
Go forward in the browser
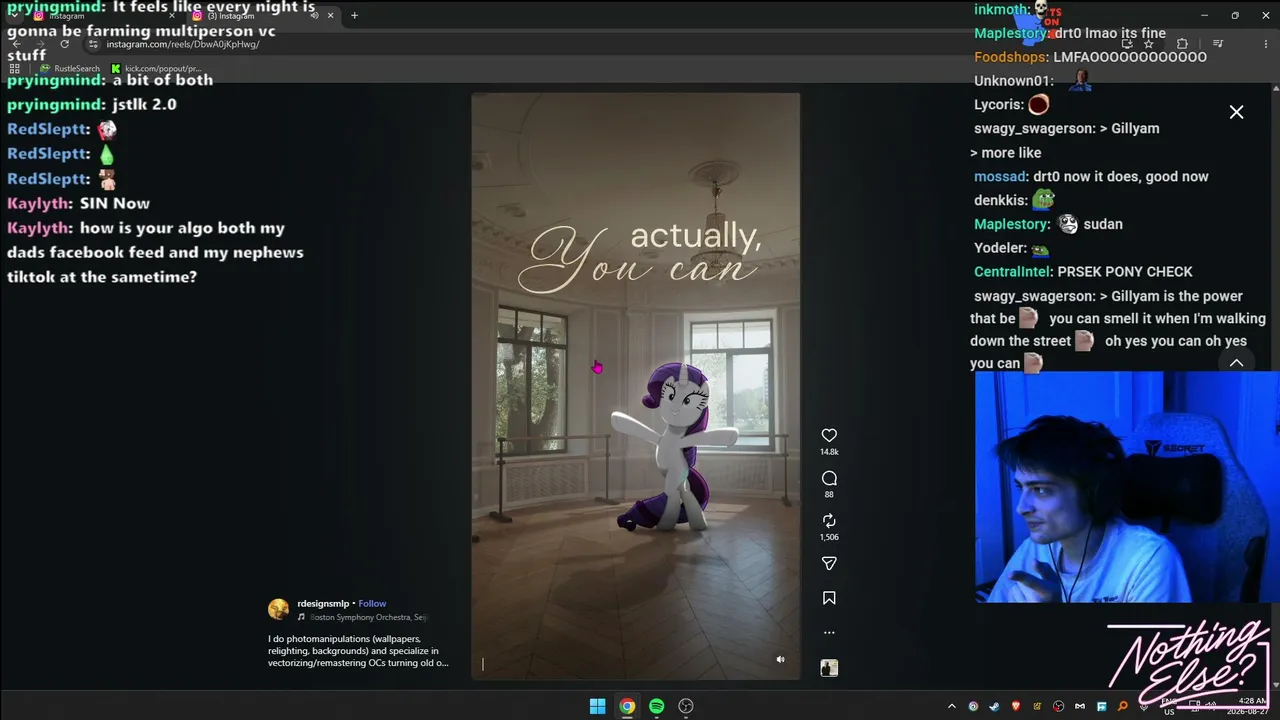(x=39, y=44)
